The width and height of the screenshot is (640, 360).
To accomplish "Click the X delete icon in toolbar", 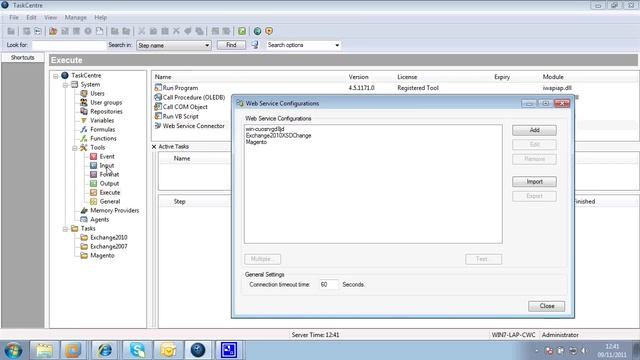I will click(x=176, y=31).
